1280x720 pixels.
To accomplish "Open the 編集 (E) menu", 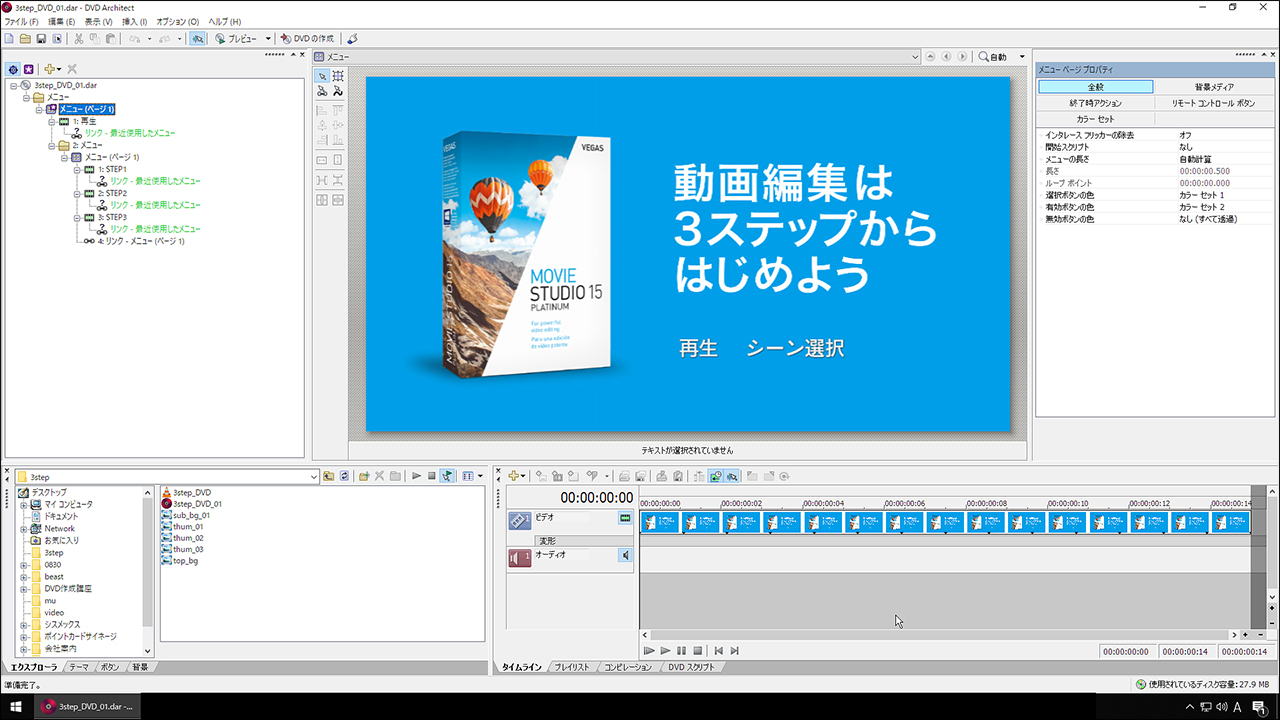I will tap(62, 21).
